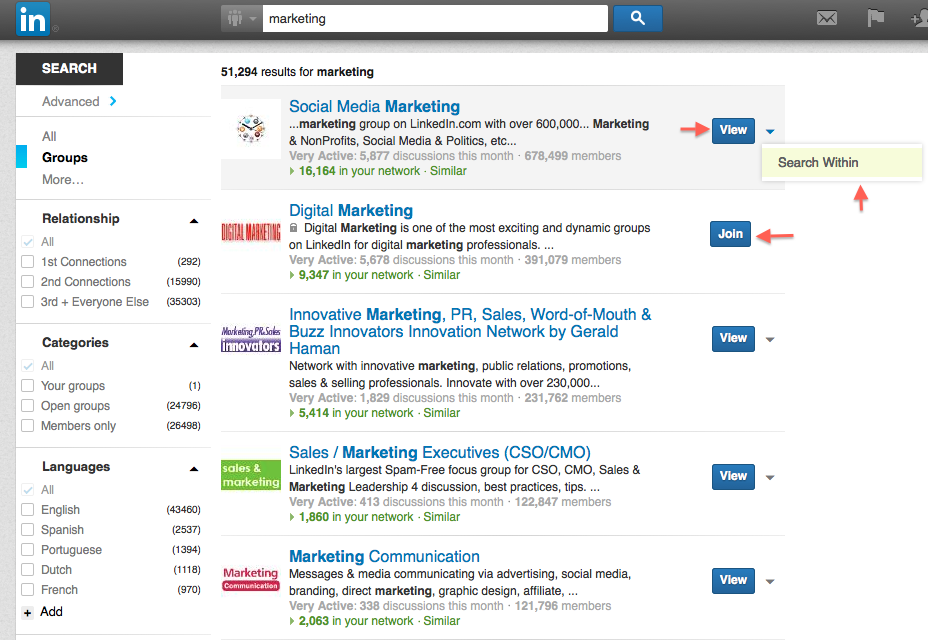Select the All search filter
Image resolution: width=928 pixels, height=640 pixels.
[x=49, y=136]
